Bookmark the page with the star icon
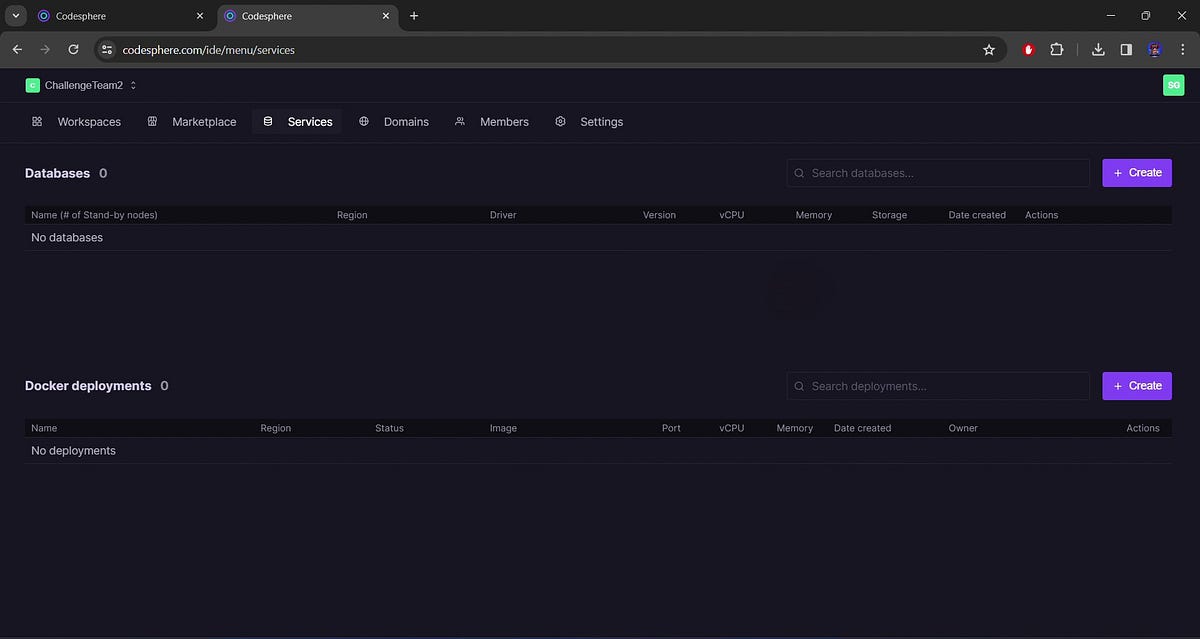The height and width of the screenshot is (639, 1200). click(x=989, y=49)
